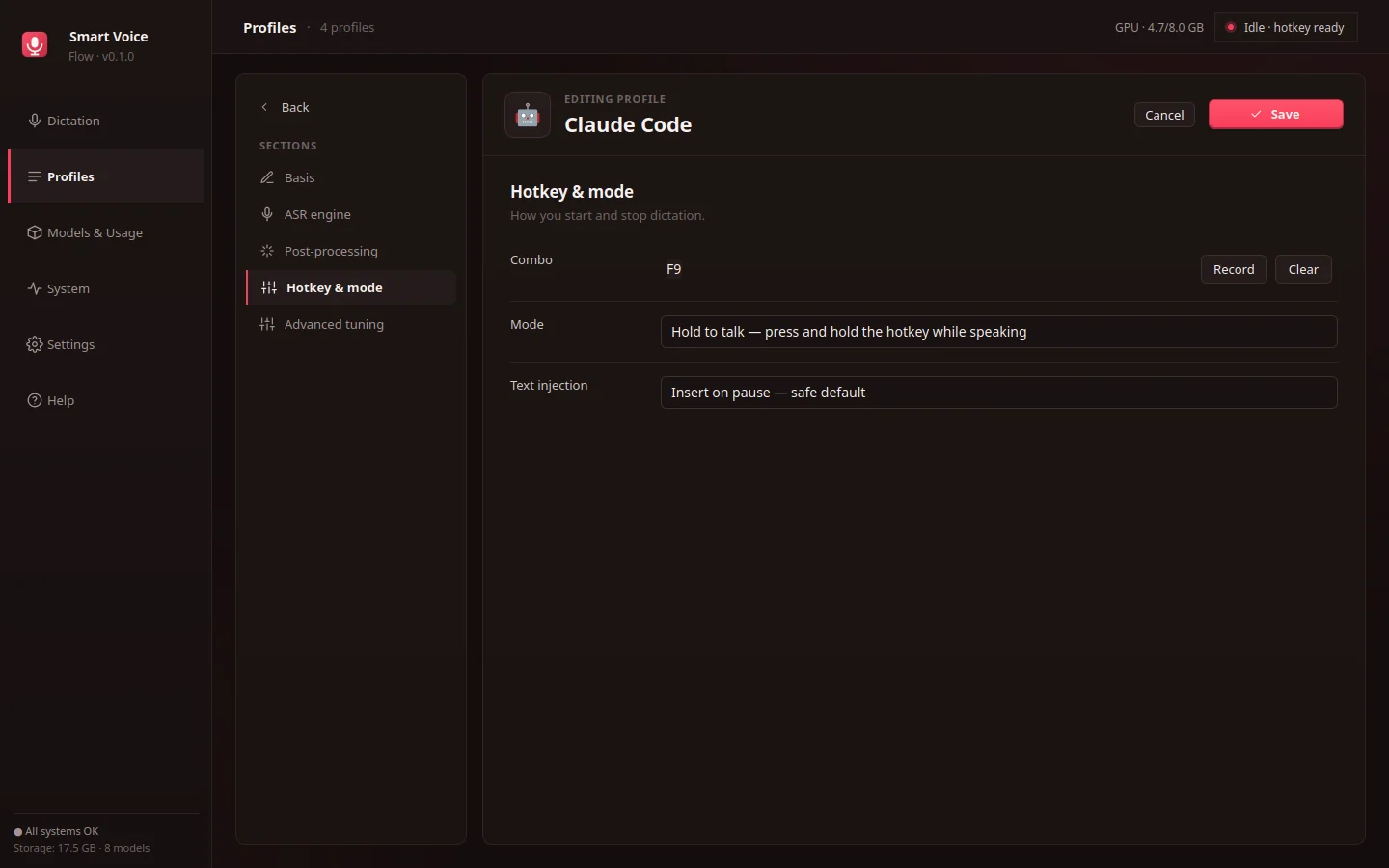
Task: Click the ASR engine microphone icon
Action: 267,214
